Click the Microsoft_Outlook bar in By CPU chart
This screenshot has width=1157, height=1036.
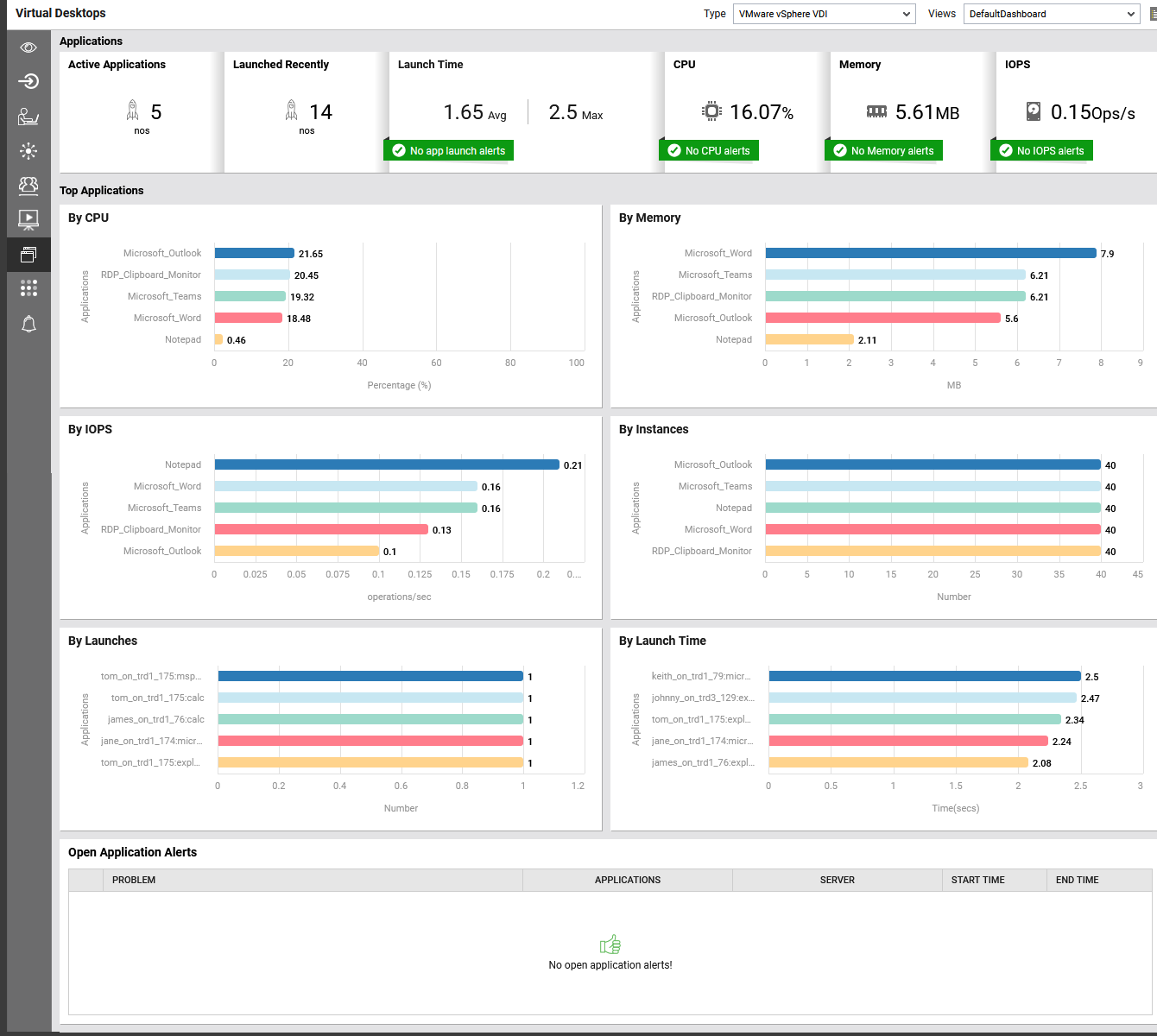pos(253,253)
